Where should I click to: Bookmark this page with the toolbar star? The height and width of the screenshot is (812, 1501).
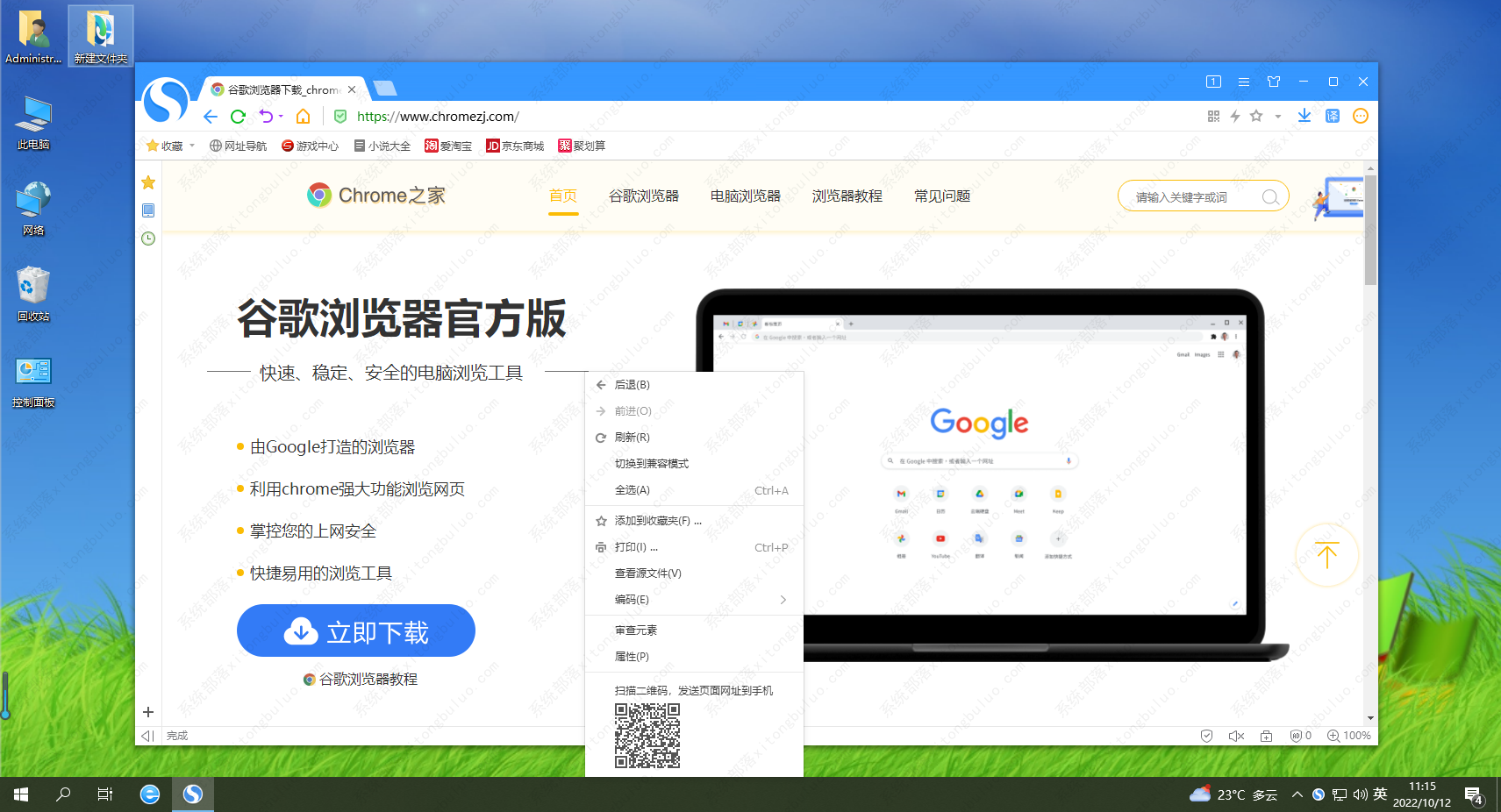point(1256,116)
